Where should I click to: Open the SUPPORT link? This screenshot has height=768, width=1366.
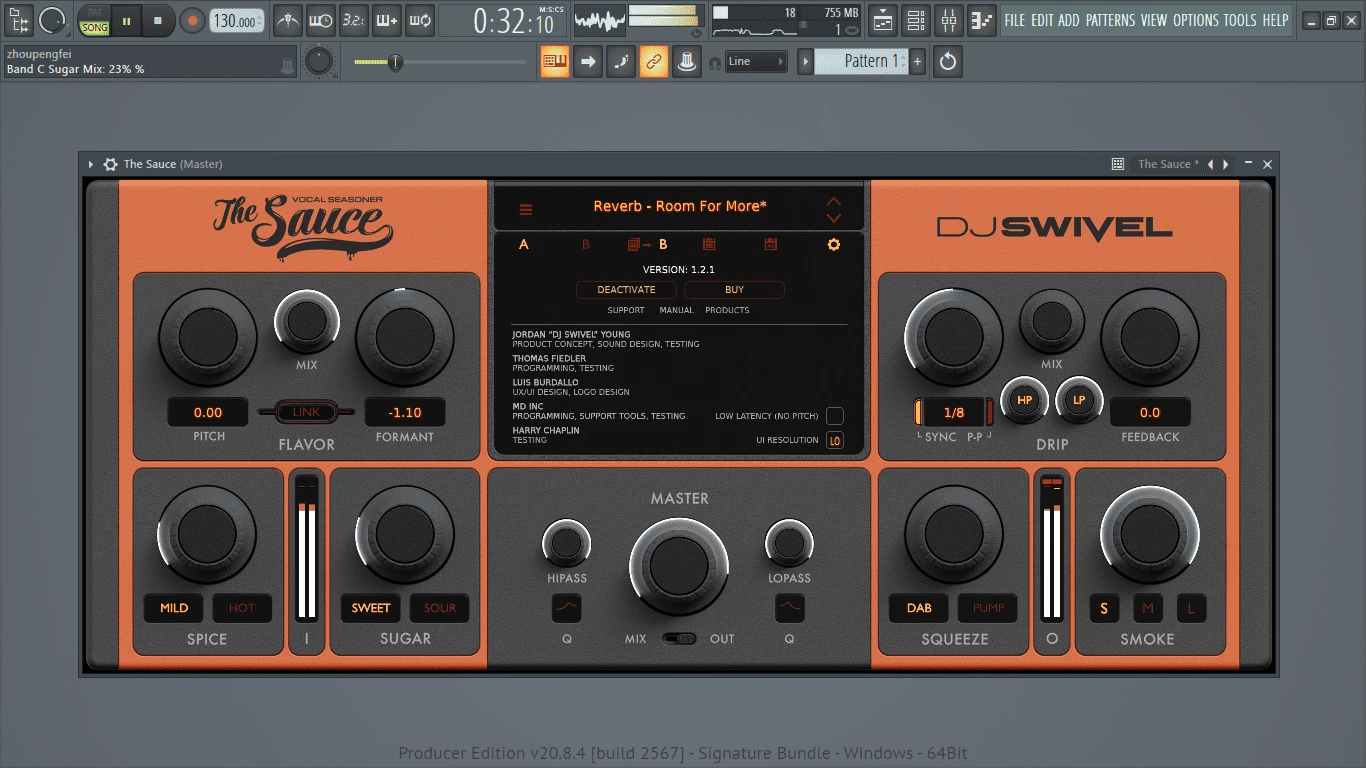(626, 310)
